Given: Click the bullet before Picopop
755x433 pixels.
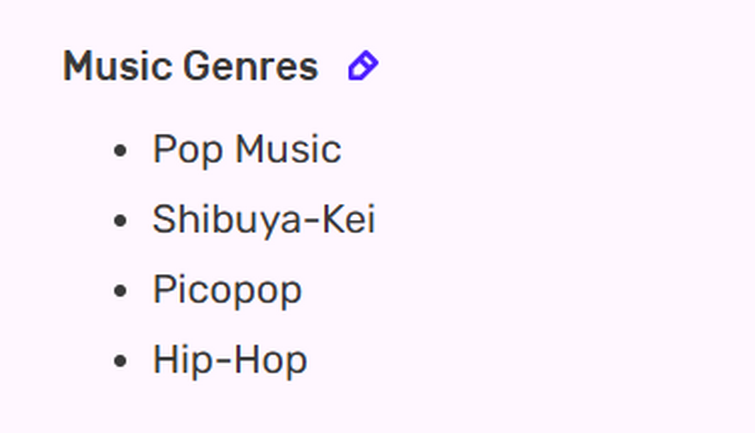Looking at the screenshot, I should [120, 291].
